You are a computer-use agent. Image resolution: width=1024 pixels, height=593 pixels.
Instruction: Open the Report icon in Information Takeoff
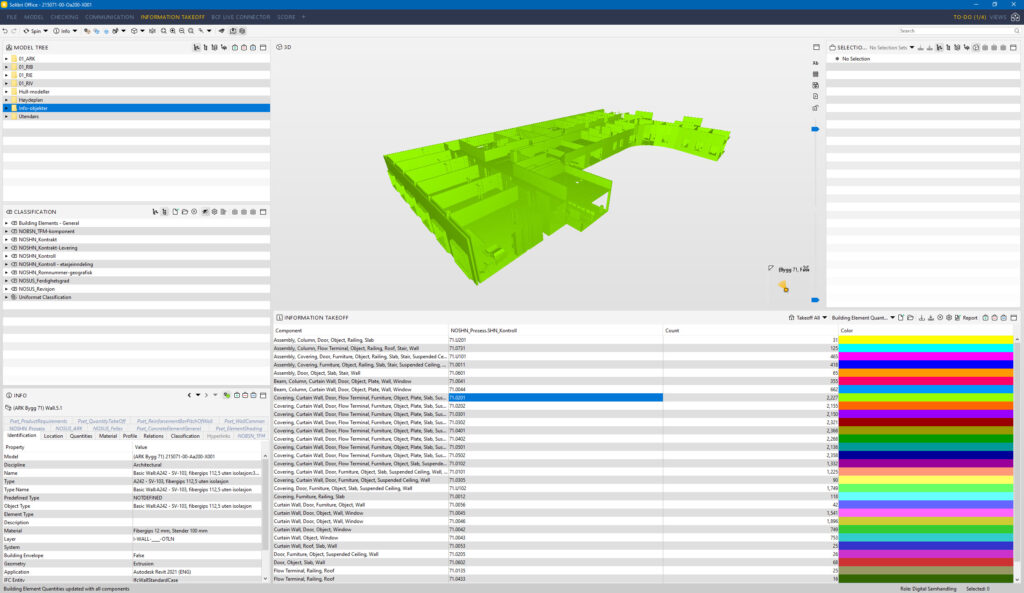coord(968,317)
